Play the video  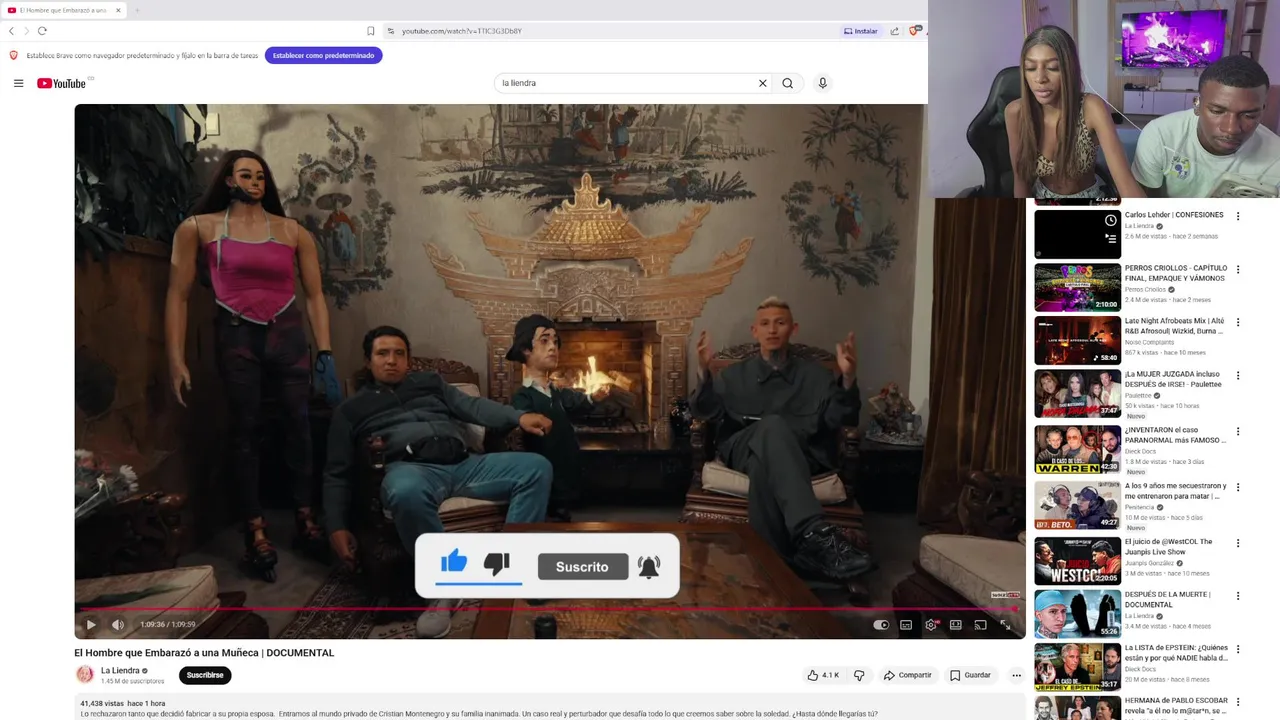91,625
